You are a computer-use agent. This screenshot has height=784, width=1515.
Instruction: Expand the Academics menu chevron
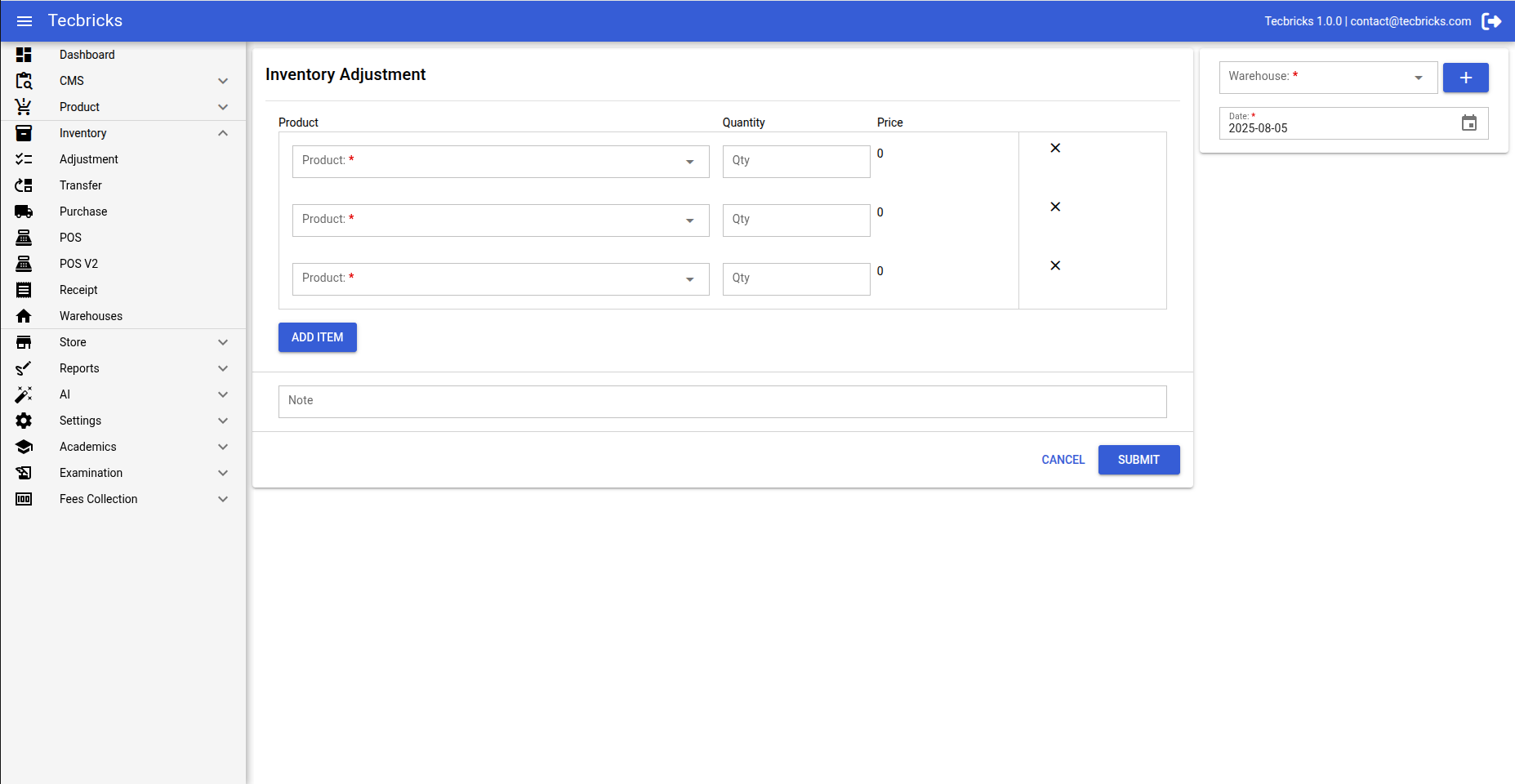[x=223, y=447]
